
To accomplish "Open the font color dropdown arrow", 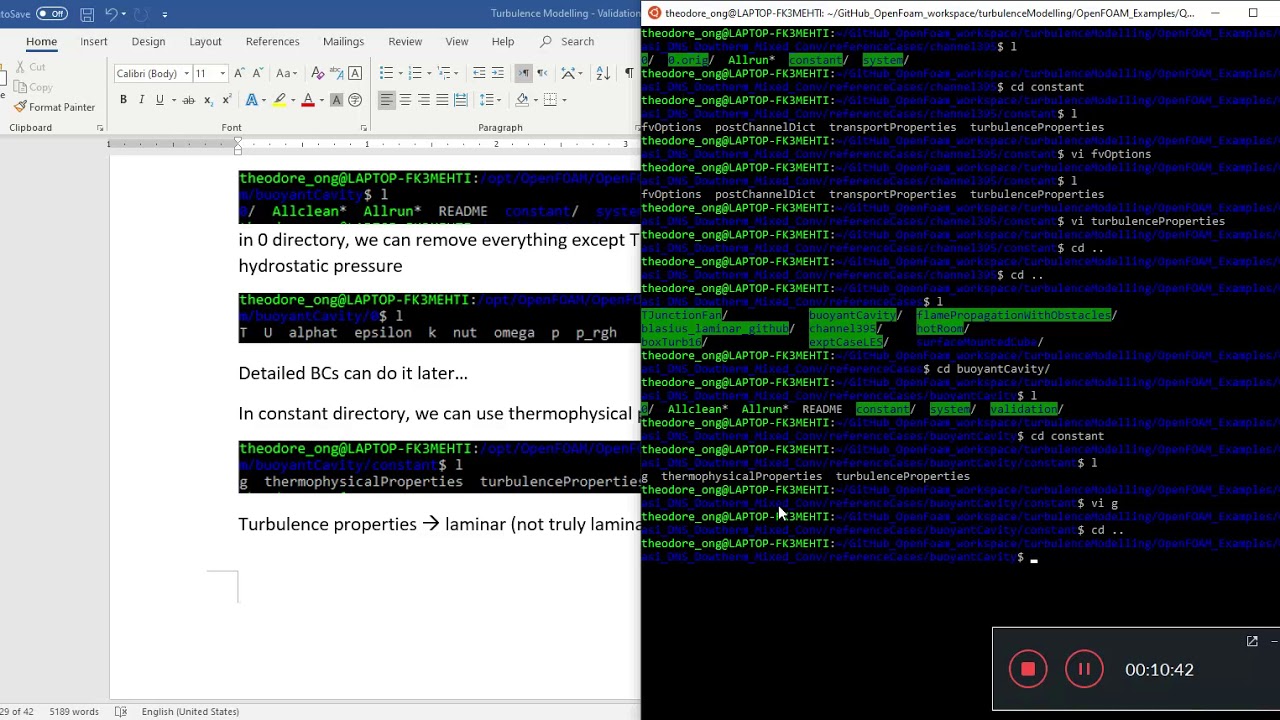I will click(x=321, y=100).
